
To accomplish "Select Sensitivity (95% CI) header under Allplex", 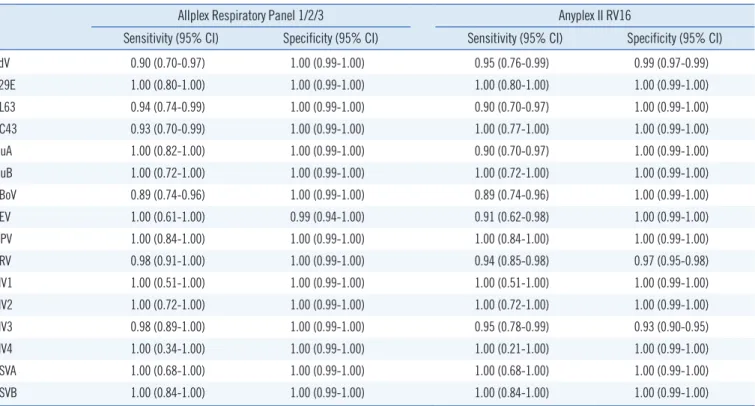I will [x=171, y=38].
